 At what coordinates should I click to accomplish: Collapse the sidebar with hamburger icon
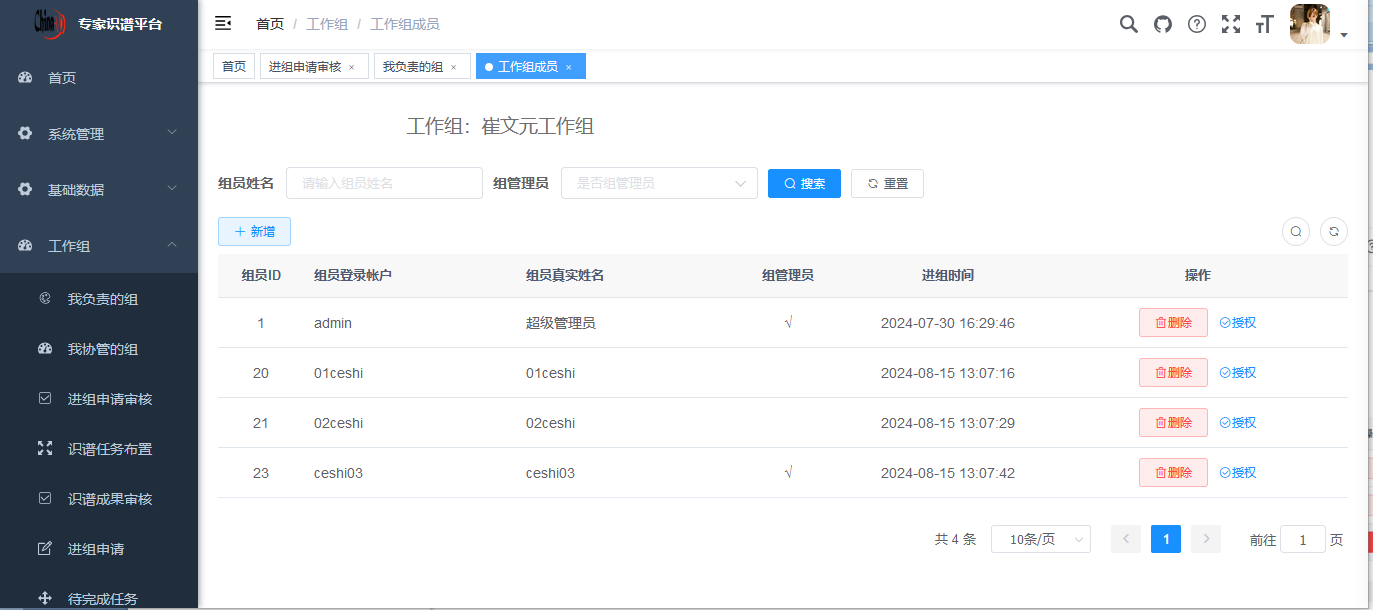(x=223, y=23)
